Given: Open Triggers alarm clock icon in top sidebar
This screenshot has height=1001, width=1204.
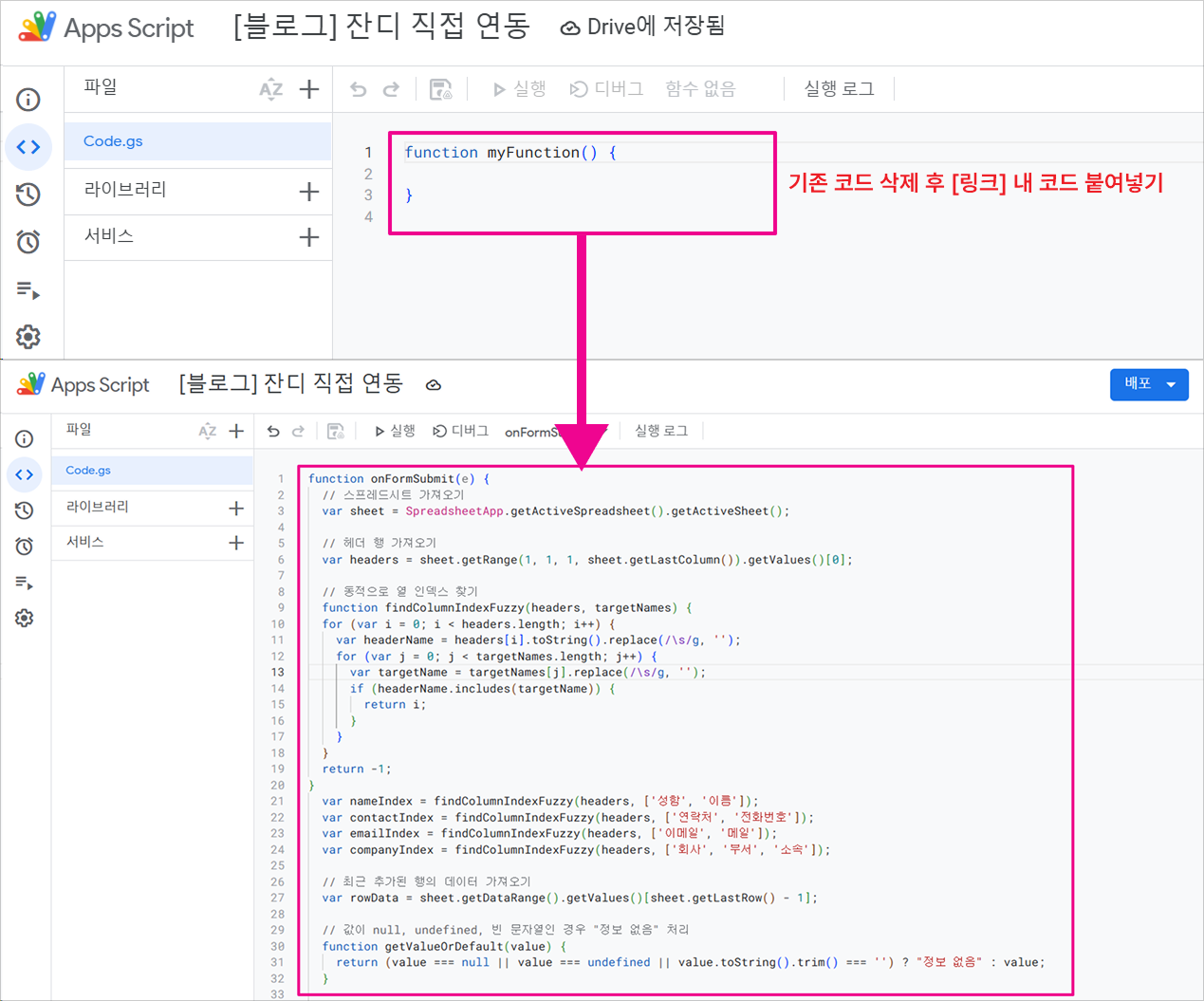Looking at the screenshot, I should 28,242.
